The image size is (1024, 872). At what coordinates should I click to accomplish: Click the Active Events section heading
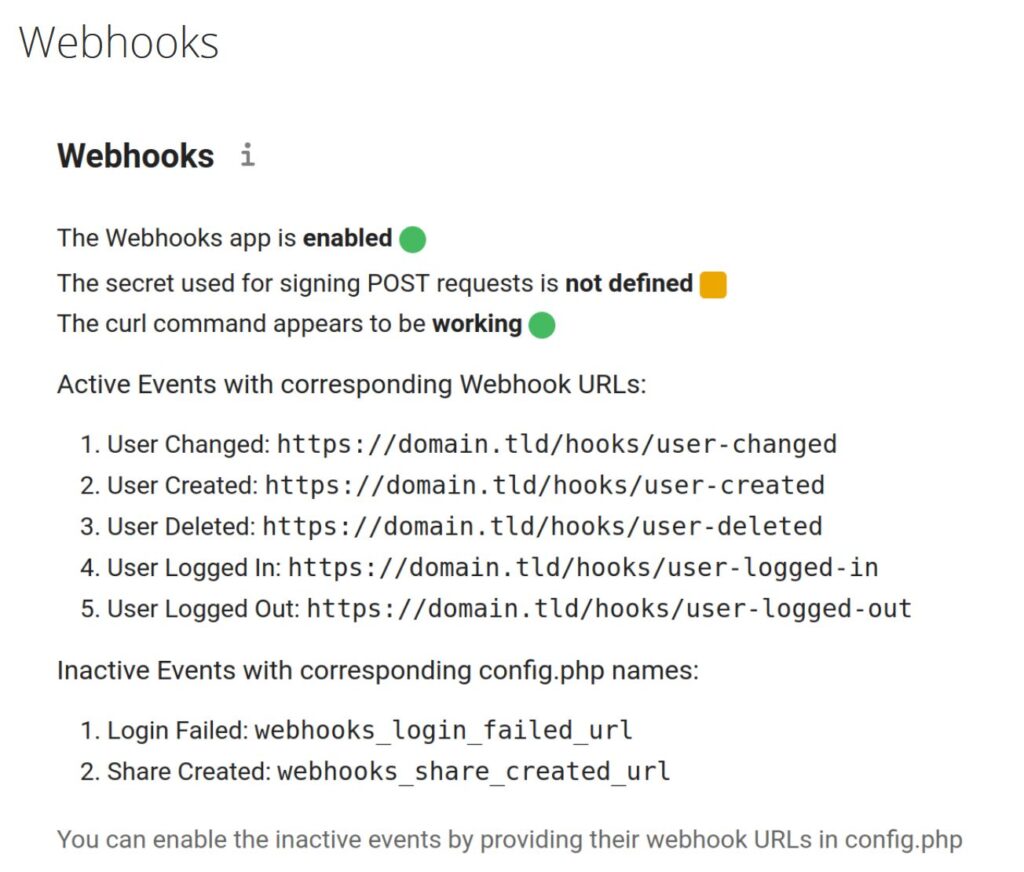point(351,384)
